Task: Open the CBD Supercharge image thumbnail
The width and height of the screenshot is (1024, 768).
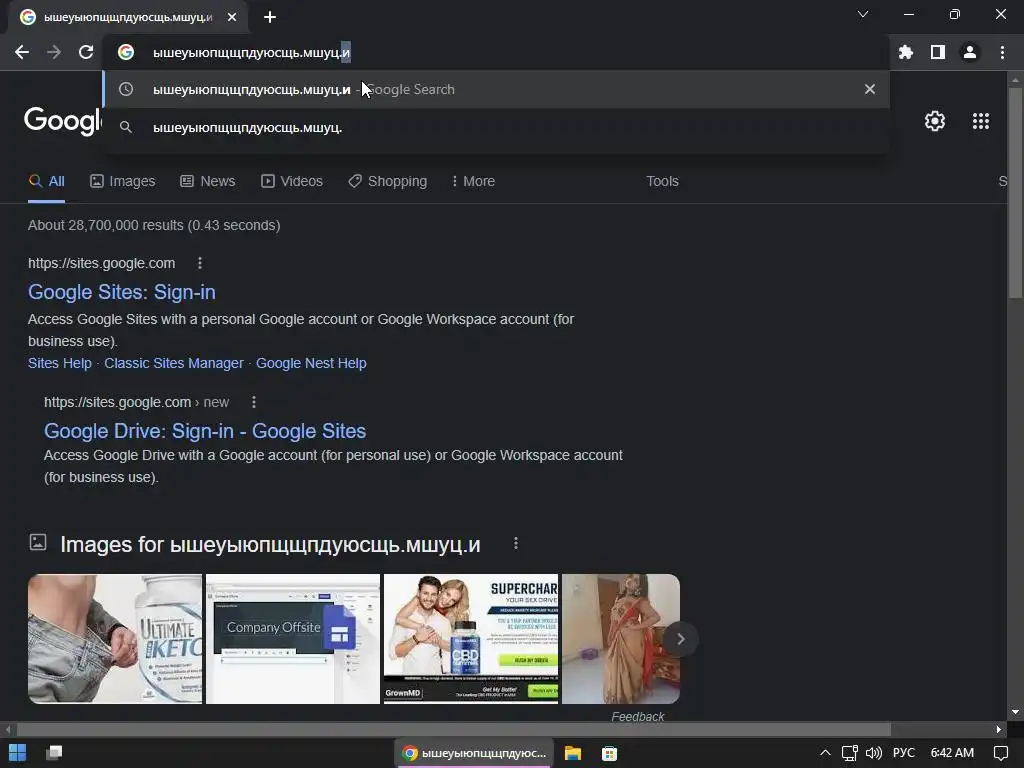Action: coord(471,639)
